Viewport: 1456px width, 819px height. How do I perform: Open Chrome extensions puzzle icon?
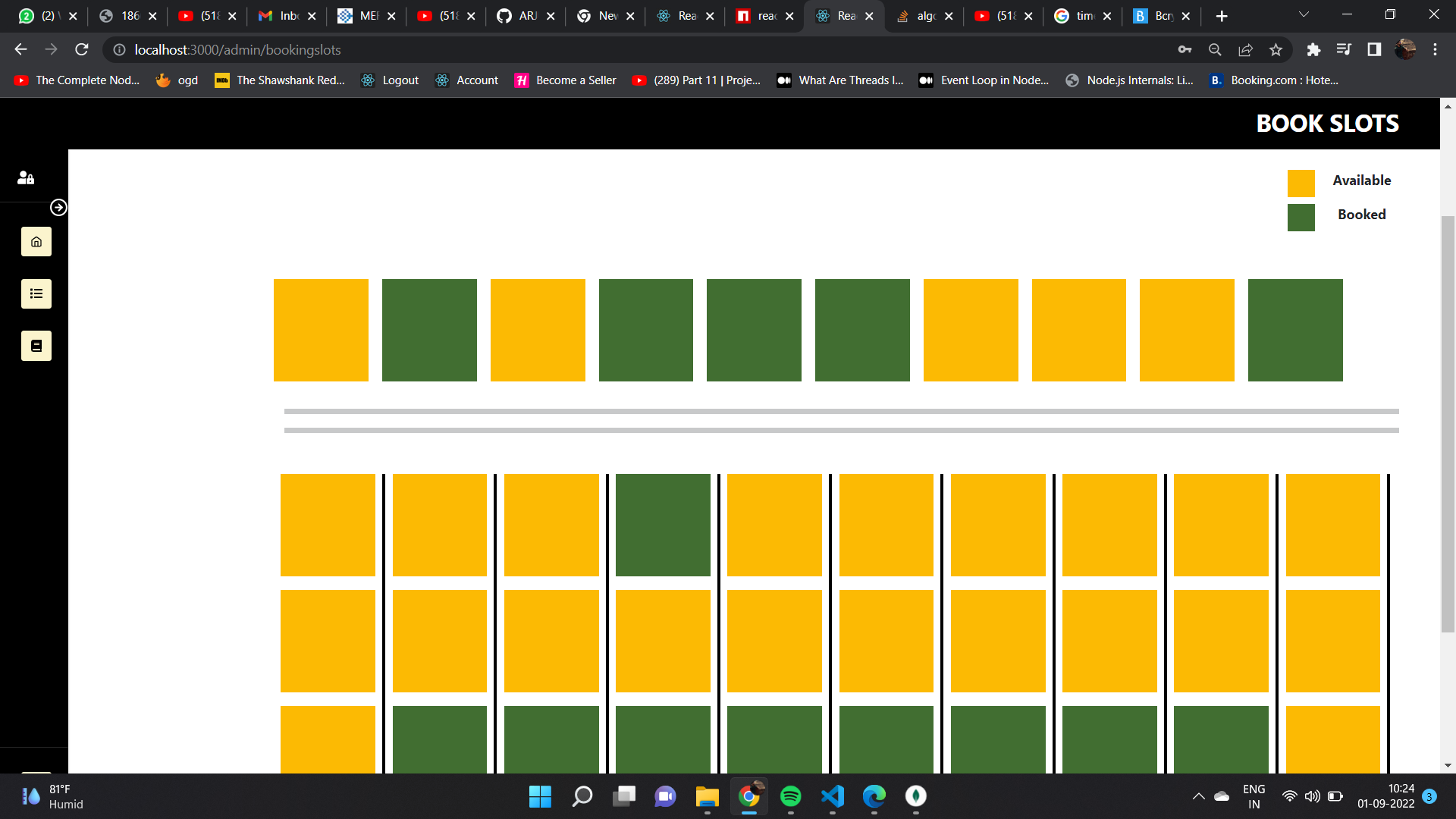(1313, 50)
